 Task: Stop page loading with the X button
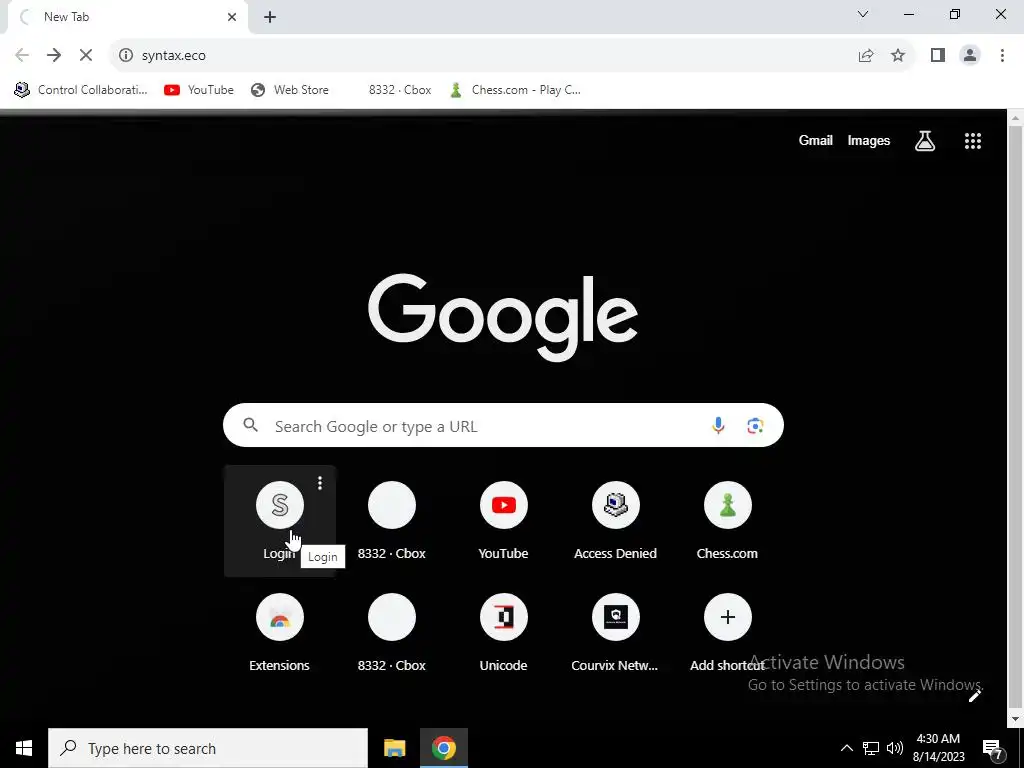point(86,56)
